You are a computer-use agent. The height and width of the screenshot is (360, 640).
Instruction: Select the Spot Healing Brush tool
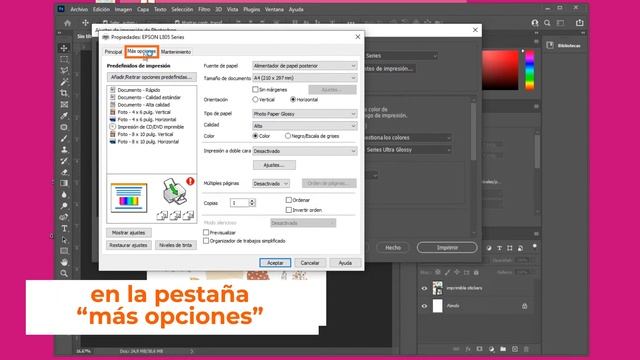coord(64,127)
